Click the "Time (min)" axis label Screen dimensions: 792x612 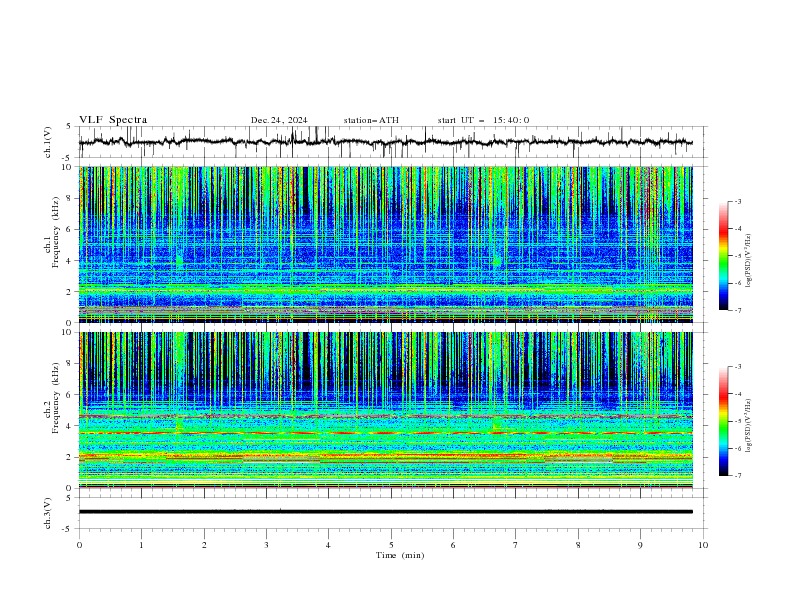pos(400,555)
